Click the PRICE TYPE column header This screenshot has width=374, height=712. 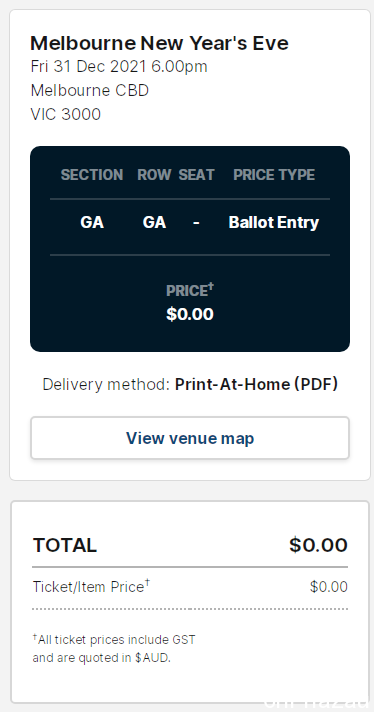tap(274, 175)
